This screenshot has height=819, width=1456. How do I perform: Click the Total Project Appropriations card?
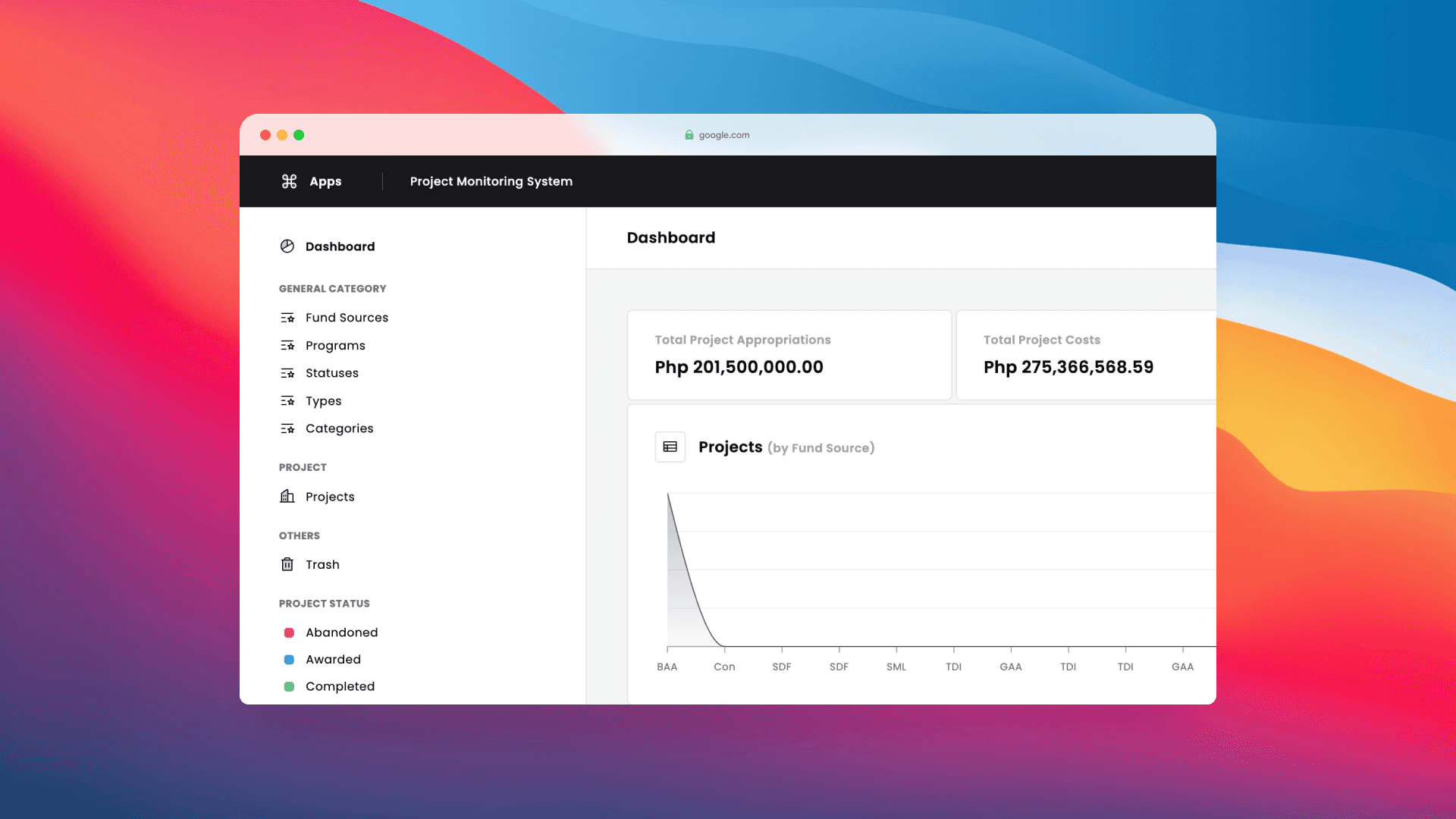789,354
